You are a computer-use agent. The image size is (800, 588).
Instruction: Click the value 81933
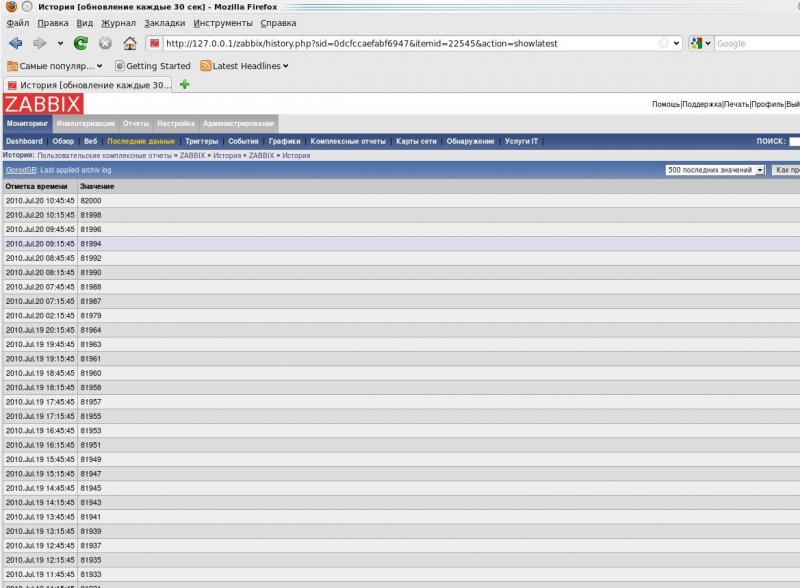coord(91,575)
